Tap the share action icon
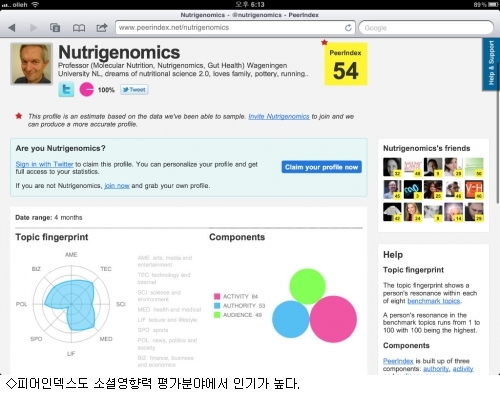500x395 pixels. coord(102,27)
